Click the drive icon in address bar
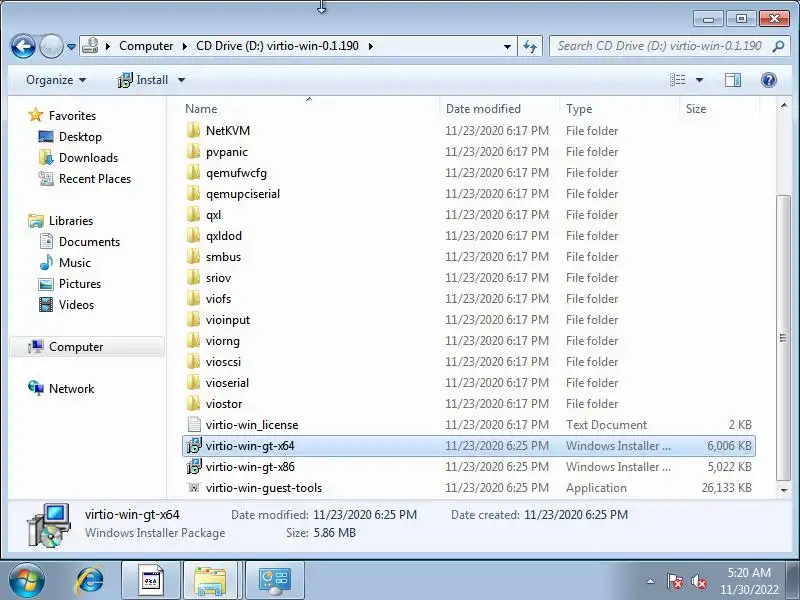This screenshot has width=800, height=600. [90, 46]
